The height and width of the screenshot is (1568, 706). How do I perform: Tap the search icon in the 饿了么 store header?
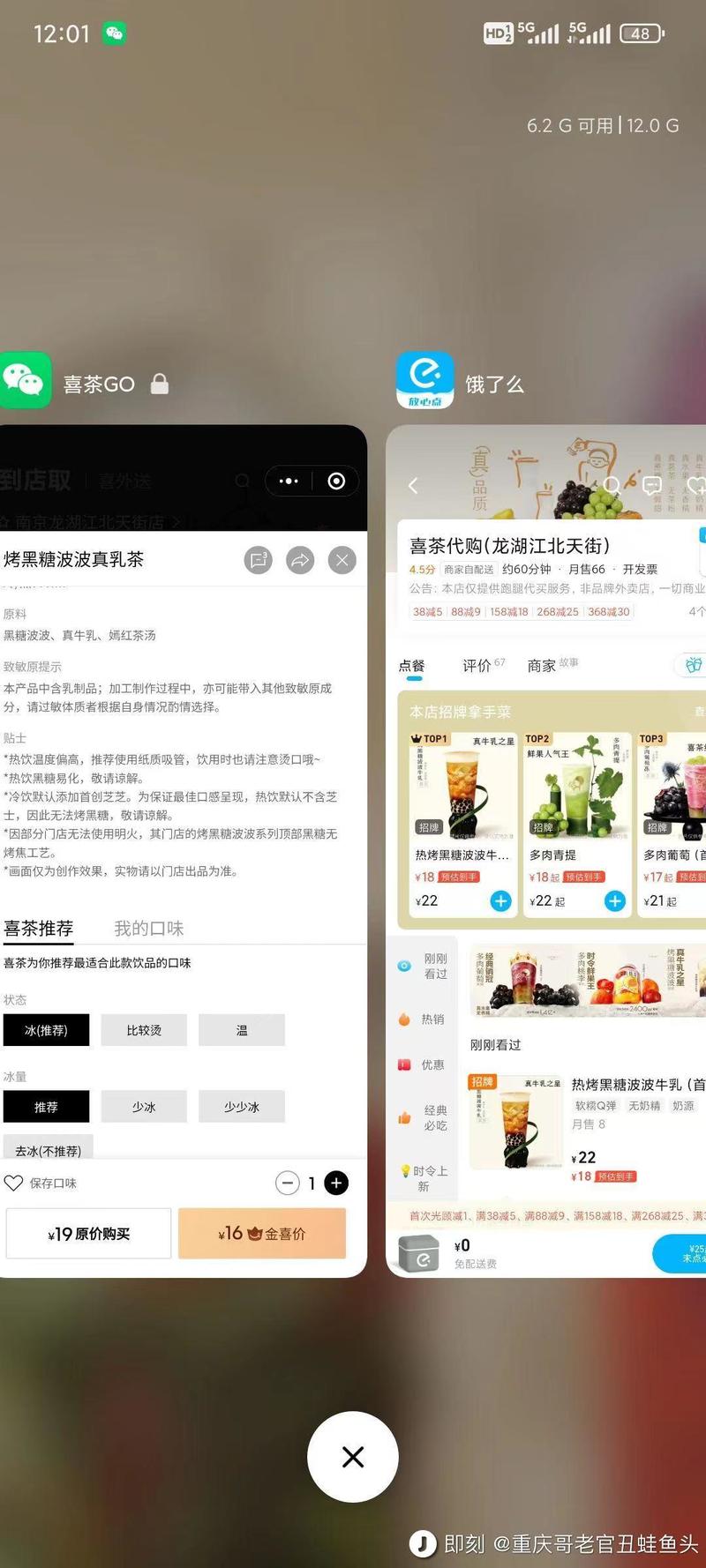611,485
